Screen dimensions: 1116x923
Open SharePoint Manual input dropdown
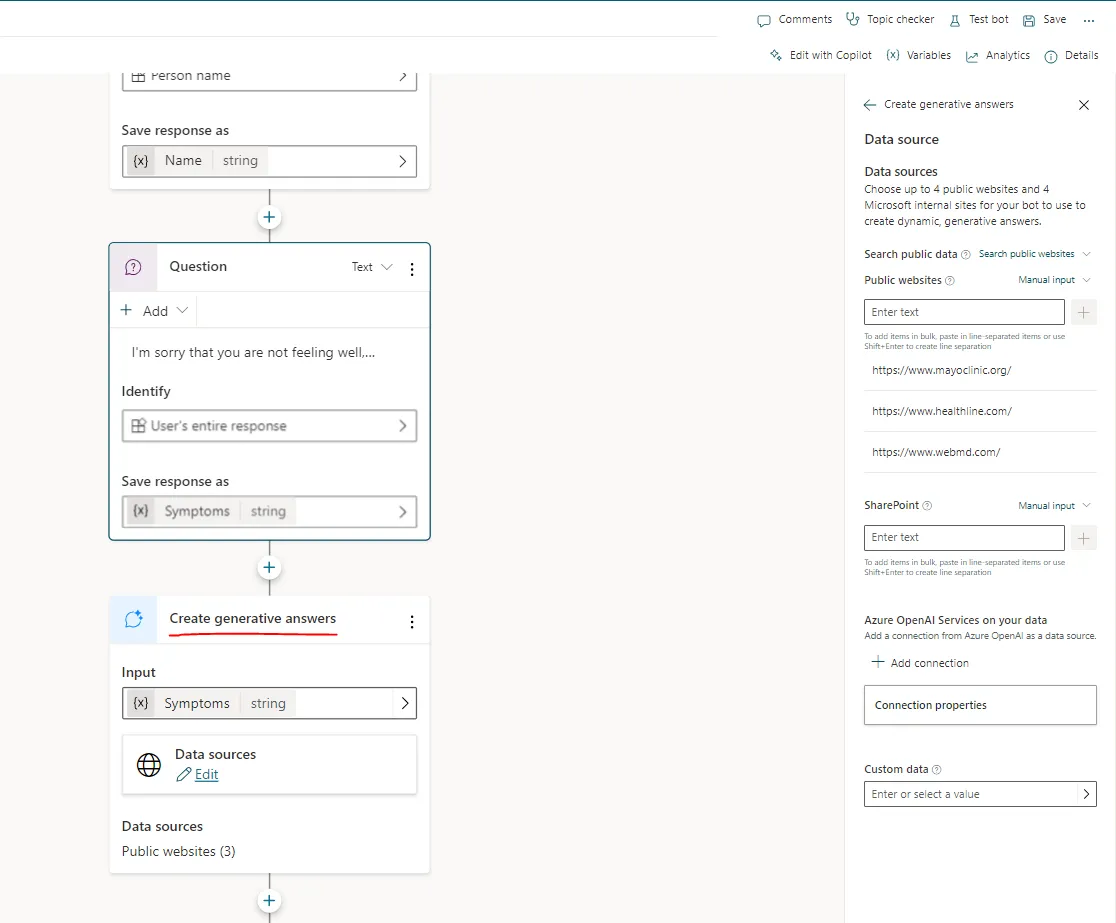click(x=1054, y=505)
